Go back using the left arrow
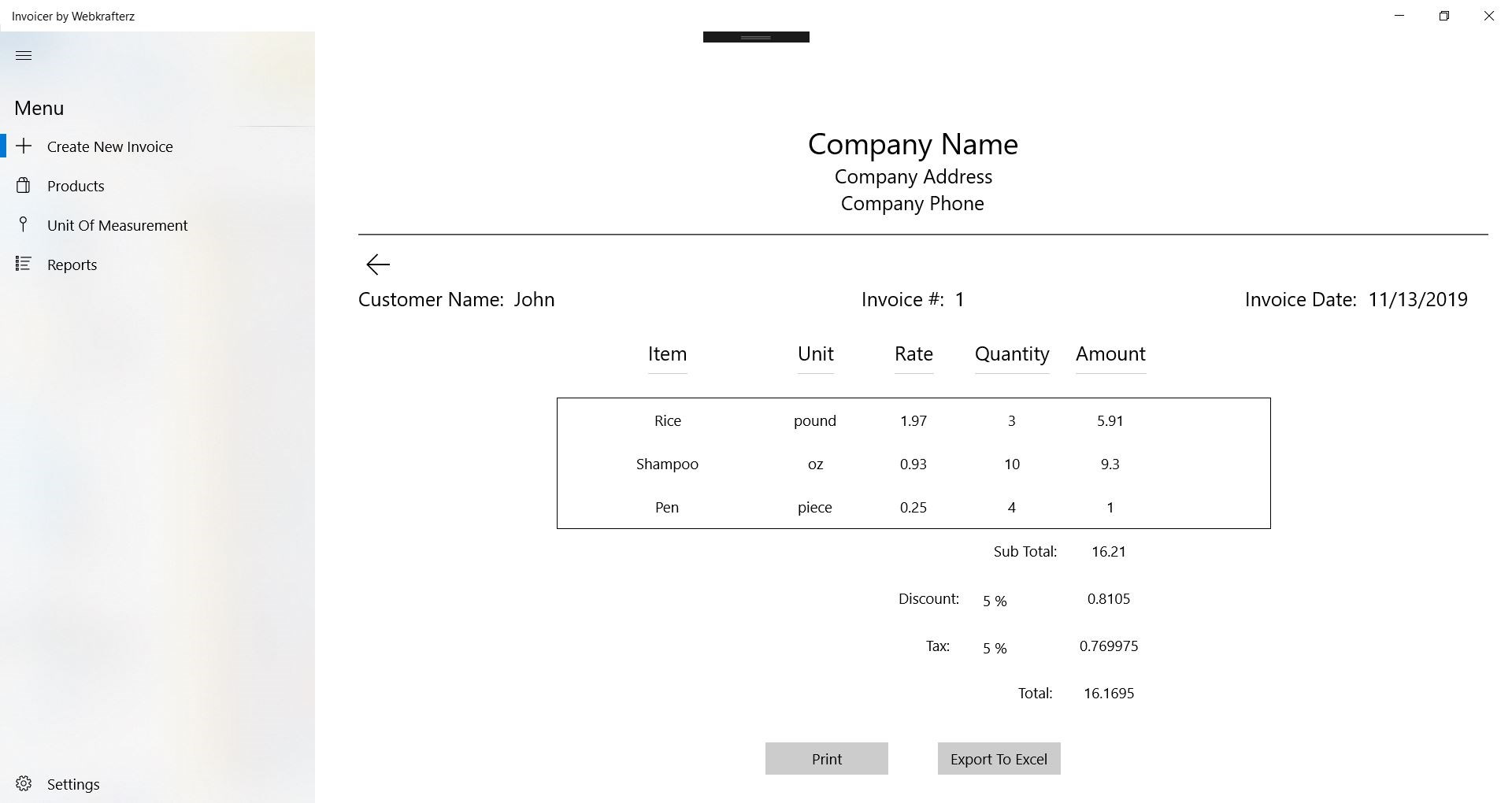Screen dimensions: 1512x803 [378, 265]
